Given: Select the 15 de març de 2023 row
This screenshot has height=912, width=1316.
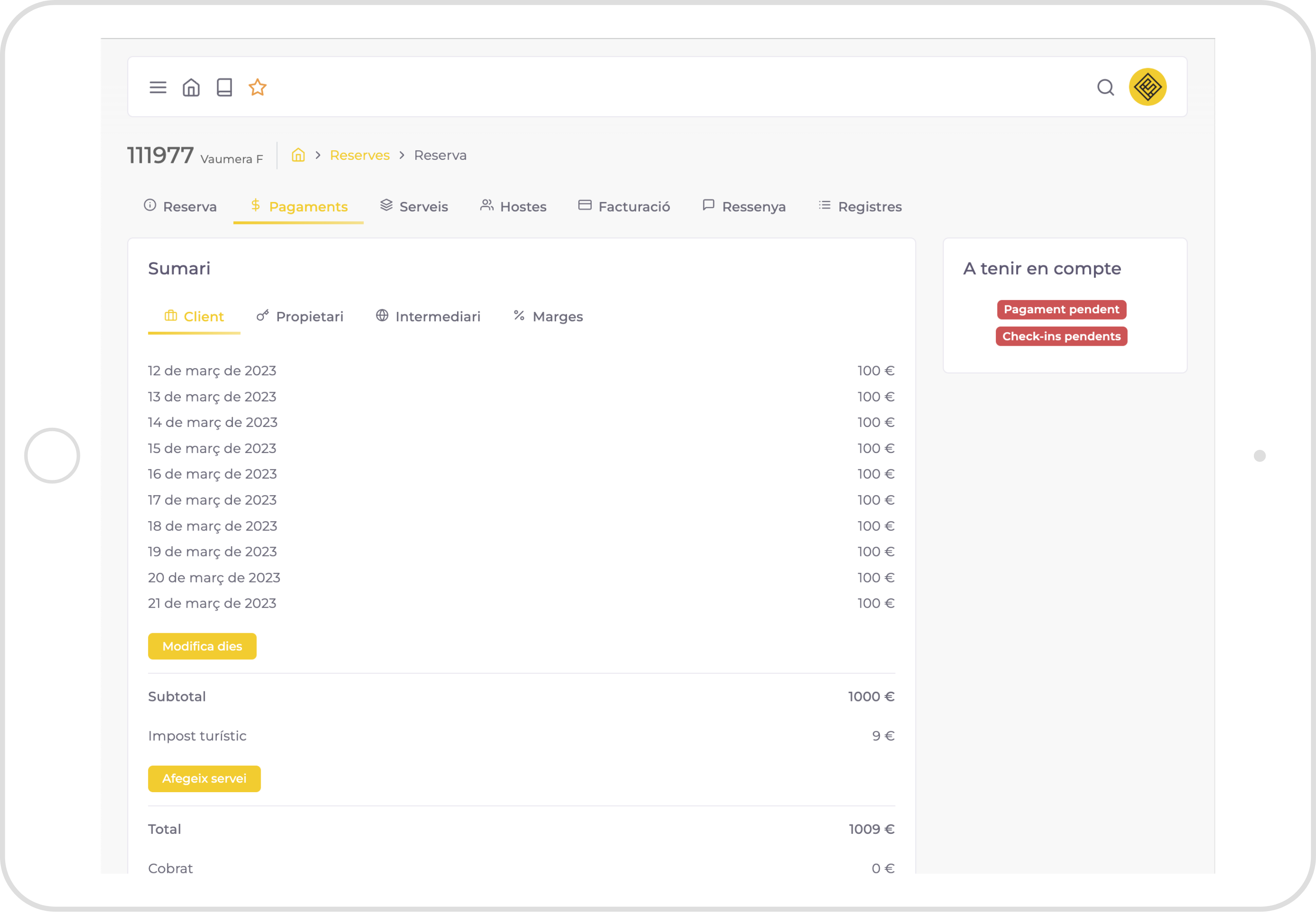Looking at the screenshot, I should tap(521, 449).
